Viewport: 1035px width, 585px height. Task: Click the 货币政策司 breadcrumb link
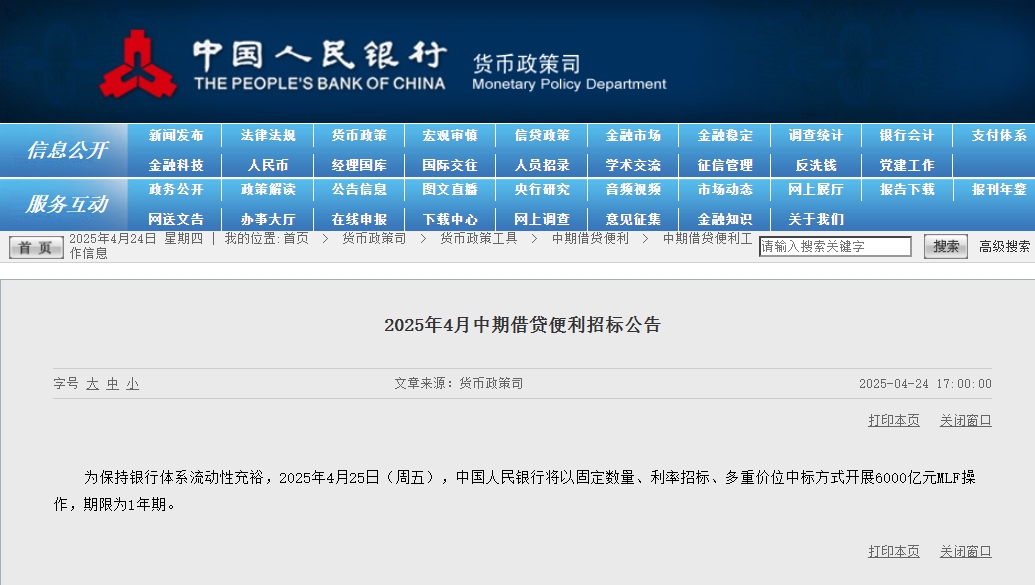[x=374, y=239]
